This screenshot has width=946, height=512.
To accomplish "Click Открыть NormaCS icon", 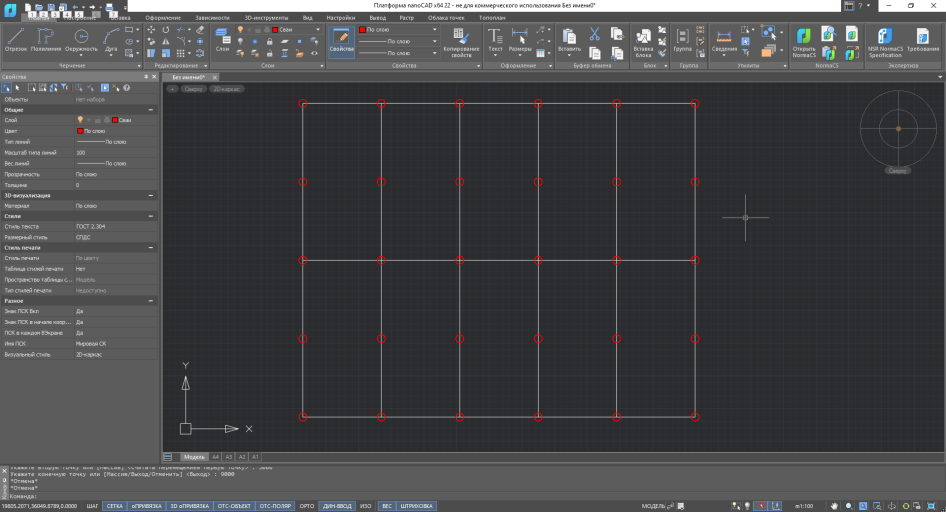I will tap(804, 42).
